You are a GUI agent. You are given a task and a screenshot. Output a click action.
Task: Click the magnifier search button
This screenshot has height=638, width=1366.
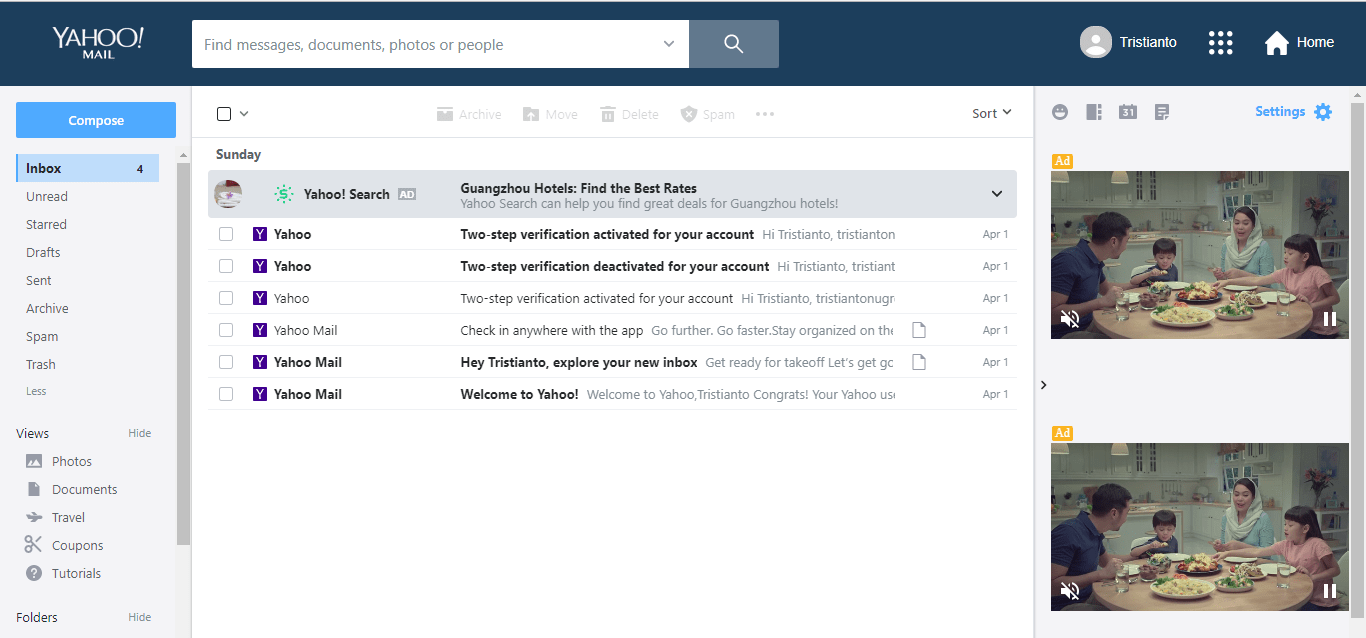[734, 44]
